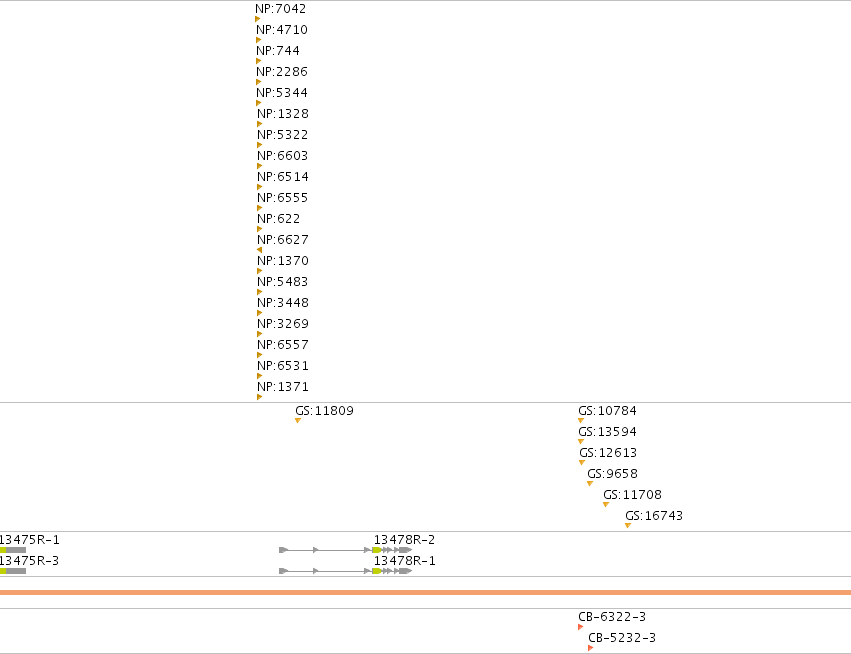Select the marker under GS:10784
This screenshot has width=851, height=654.
(x=581, y=421)
